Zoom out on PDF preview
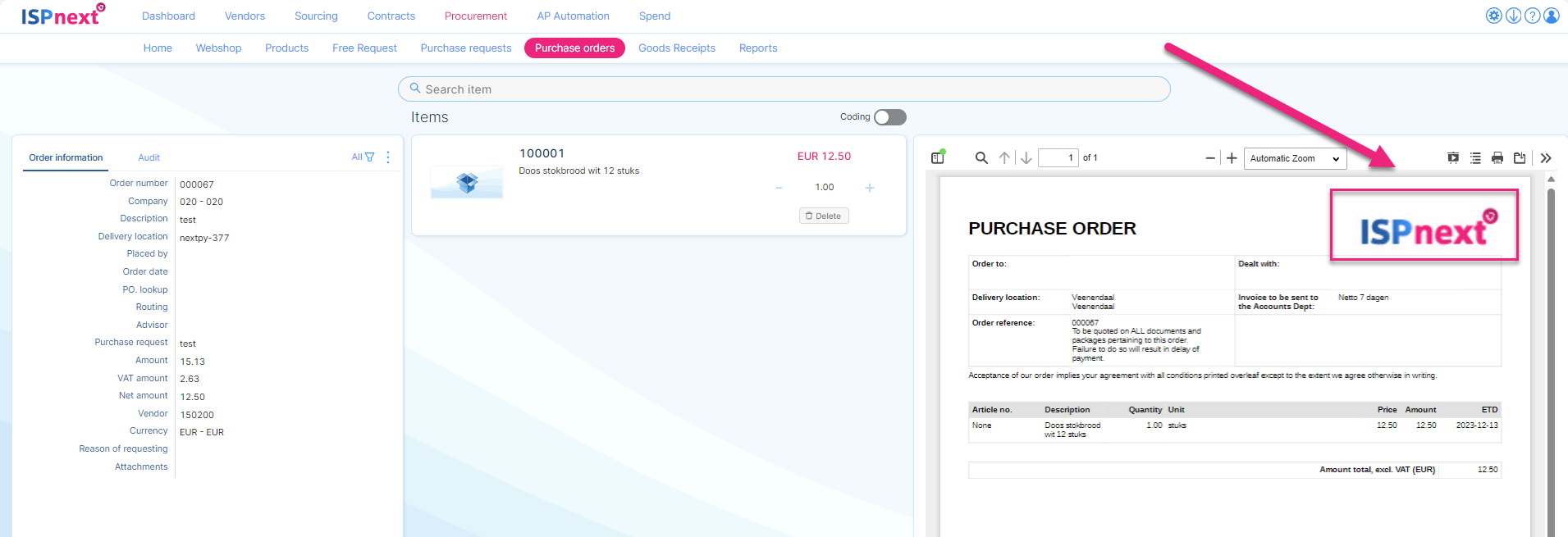The width and height of the screenshot is (1568, 537). (x=1209, y=158)
